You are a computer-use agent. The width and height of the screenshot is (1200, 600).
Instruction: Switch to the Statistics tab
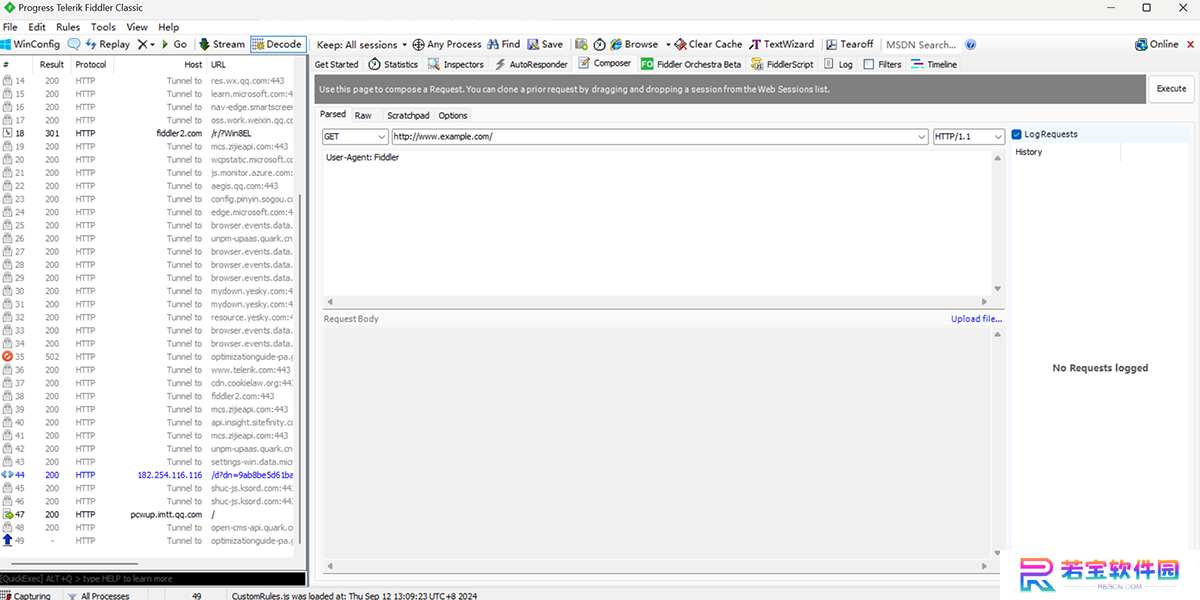click(x=393, y=64)
